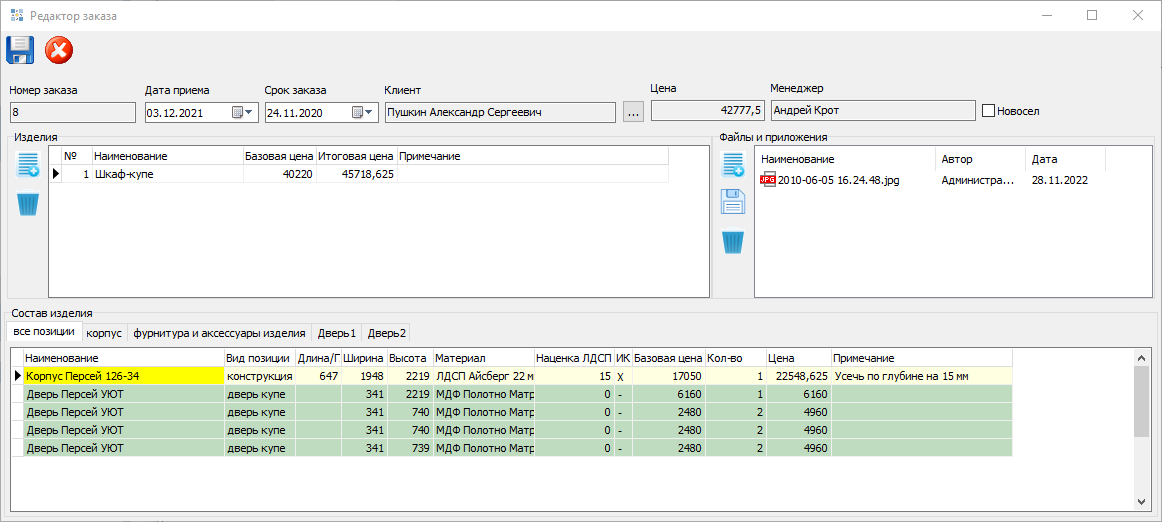Click the client browse ellipsis button
This screenshot has width=1162, height=522.
pyautogui.click(x=632, y=112)
